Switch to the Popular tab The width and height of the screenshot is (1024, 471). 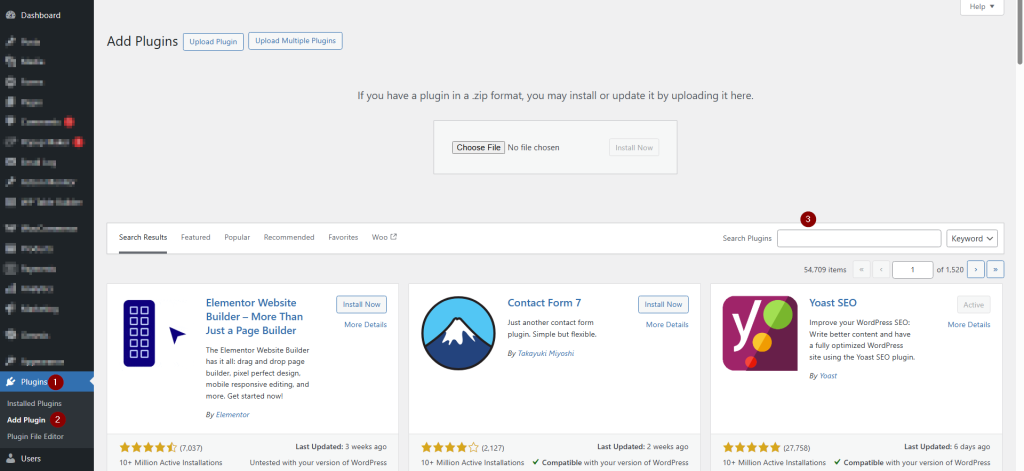(x=237, y=237)
